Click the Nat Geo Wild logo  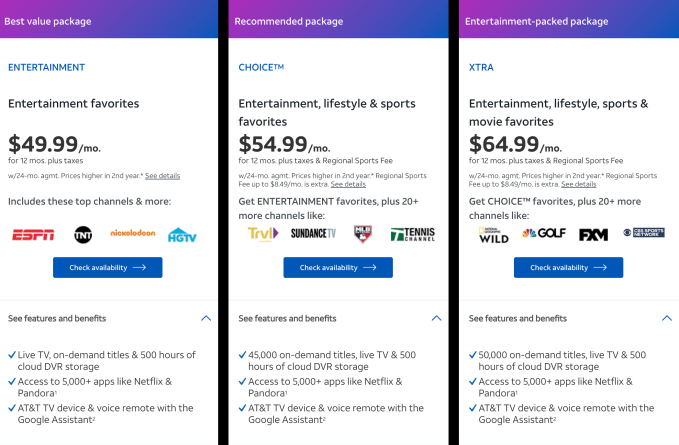click(494, 235)
